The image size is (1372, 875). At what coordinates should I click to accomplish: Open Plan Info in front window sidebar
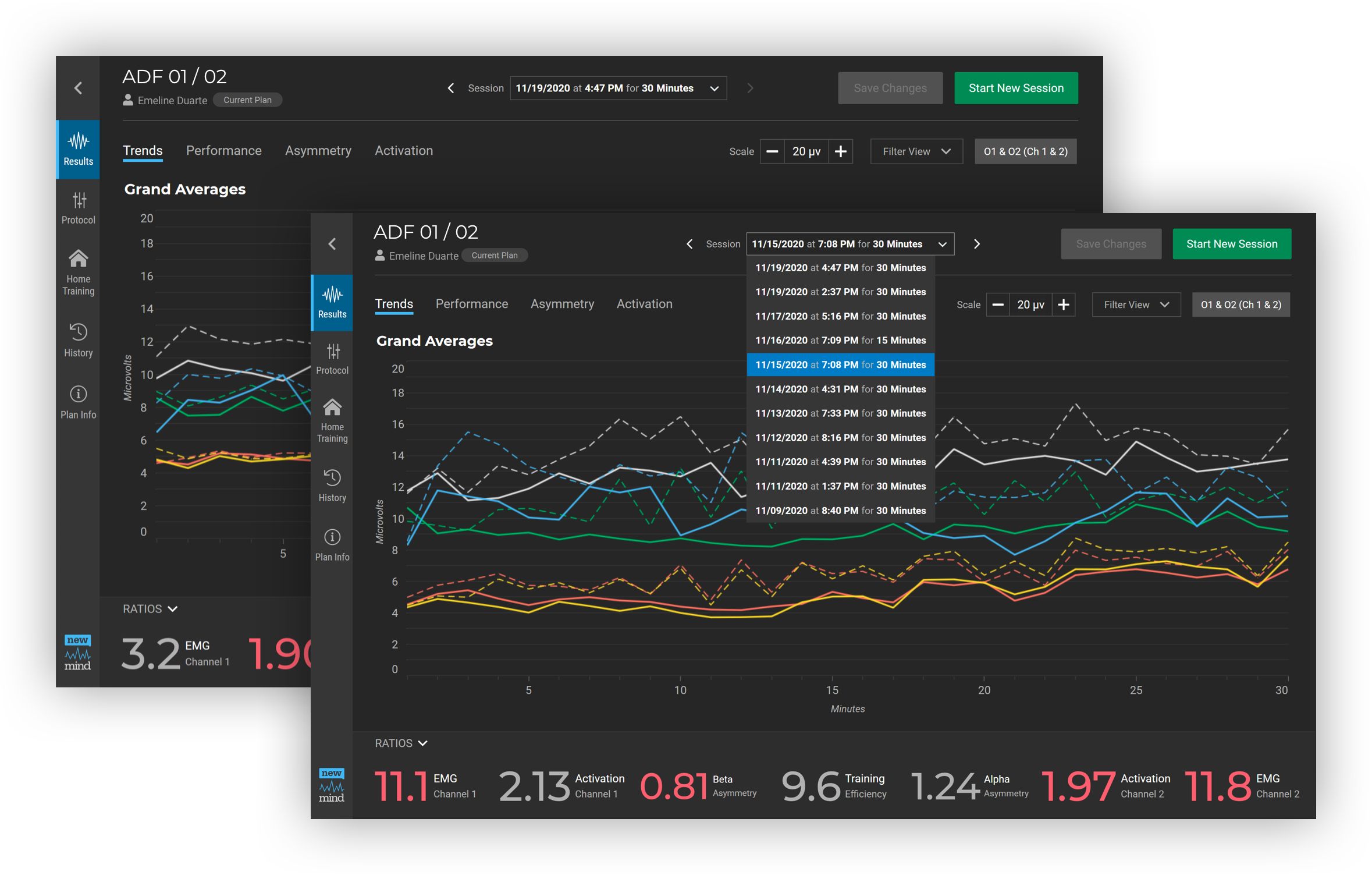click(x=332, y=545)
